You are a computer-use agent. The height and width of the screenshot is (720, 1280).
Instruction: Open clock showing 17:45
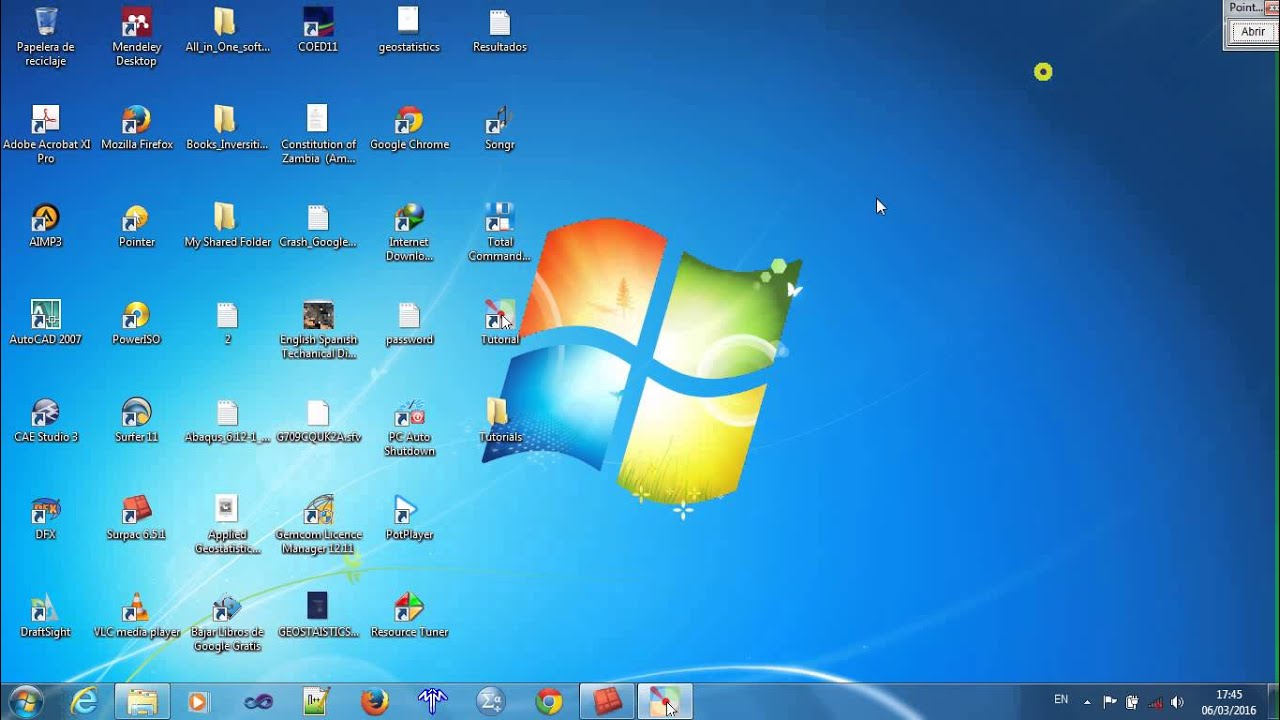[1229, 702]
